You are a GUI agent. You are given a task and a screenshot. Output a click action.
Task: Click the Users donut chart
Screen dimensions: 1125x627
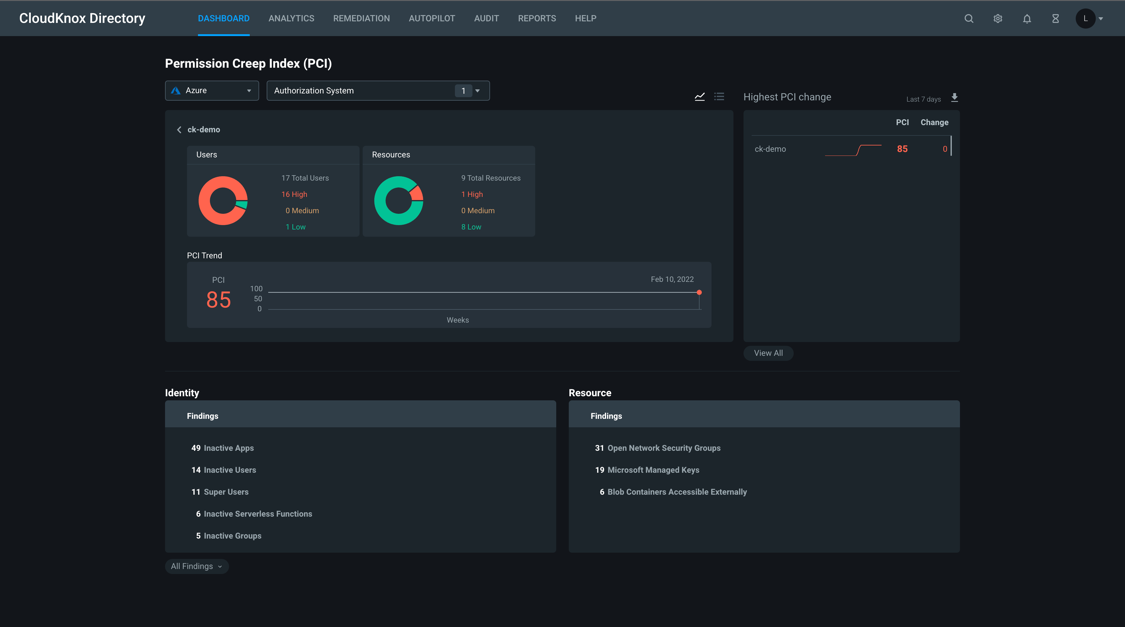(x=223, y=201)
